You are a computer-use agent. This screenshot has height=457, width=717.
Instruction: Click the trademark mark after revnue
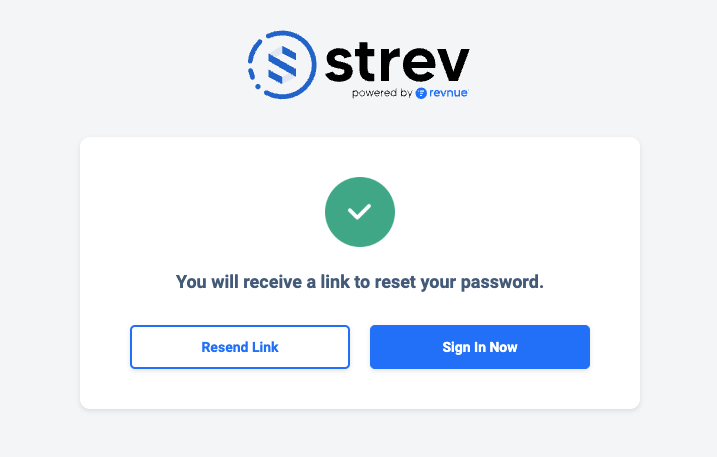[x=468, y=90]
